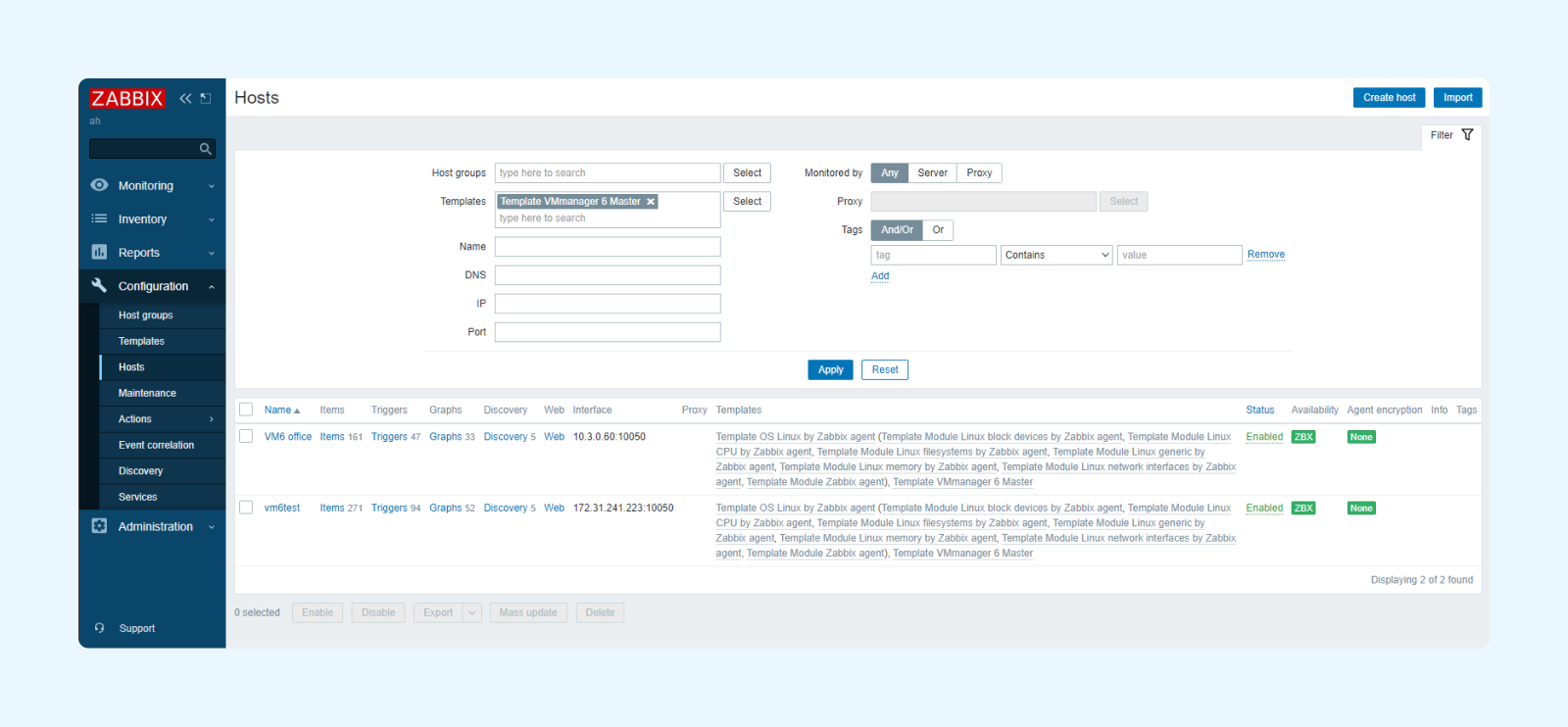Click the Apply filter button
The width and height of the screenshot is (1568, 727).
tap(830, 369)
